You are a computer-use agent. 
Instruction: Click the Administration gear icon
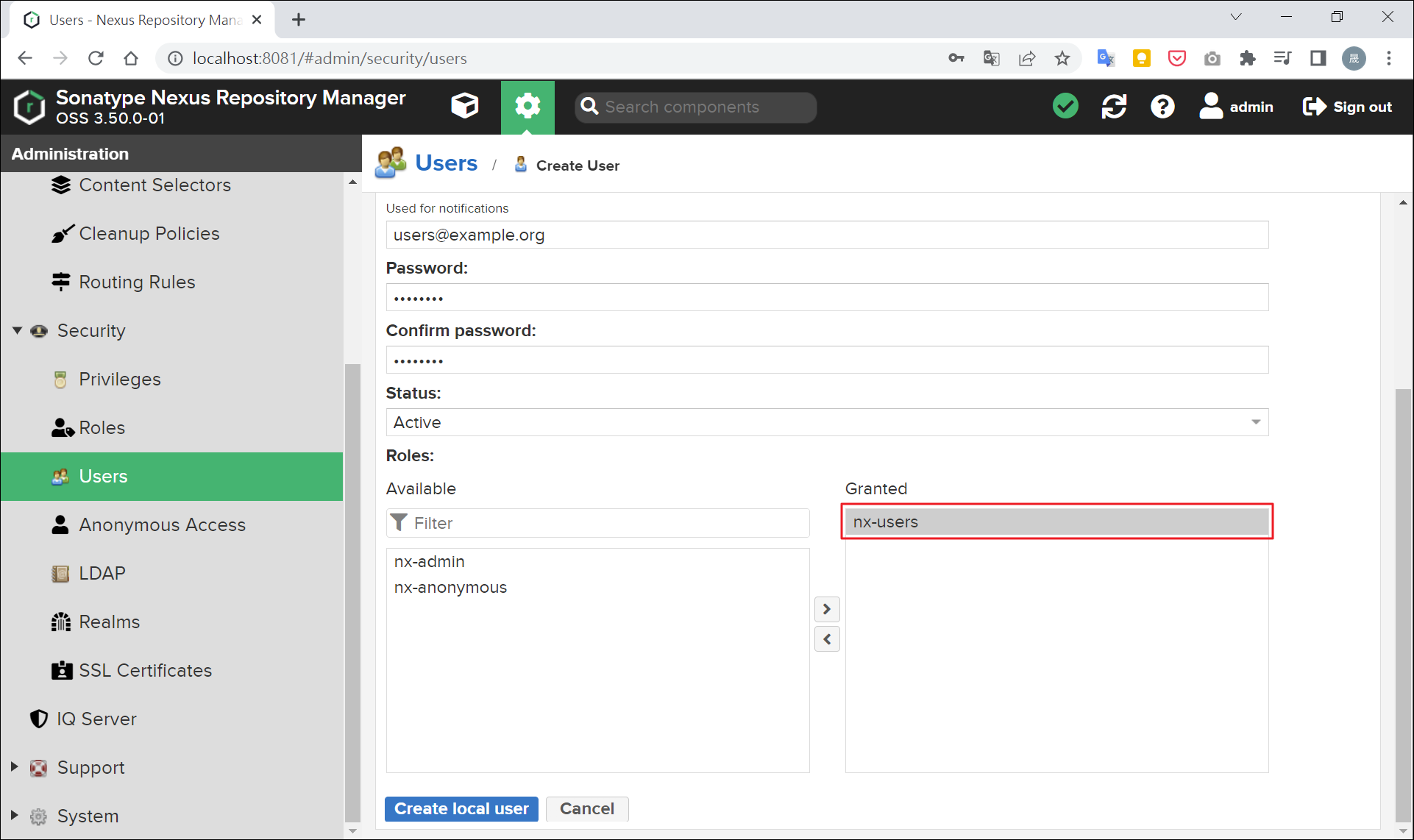pos(527,106)
